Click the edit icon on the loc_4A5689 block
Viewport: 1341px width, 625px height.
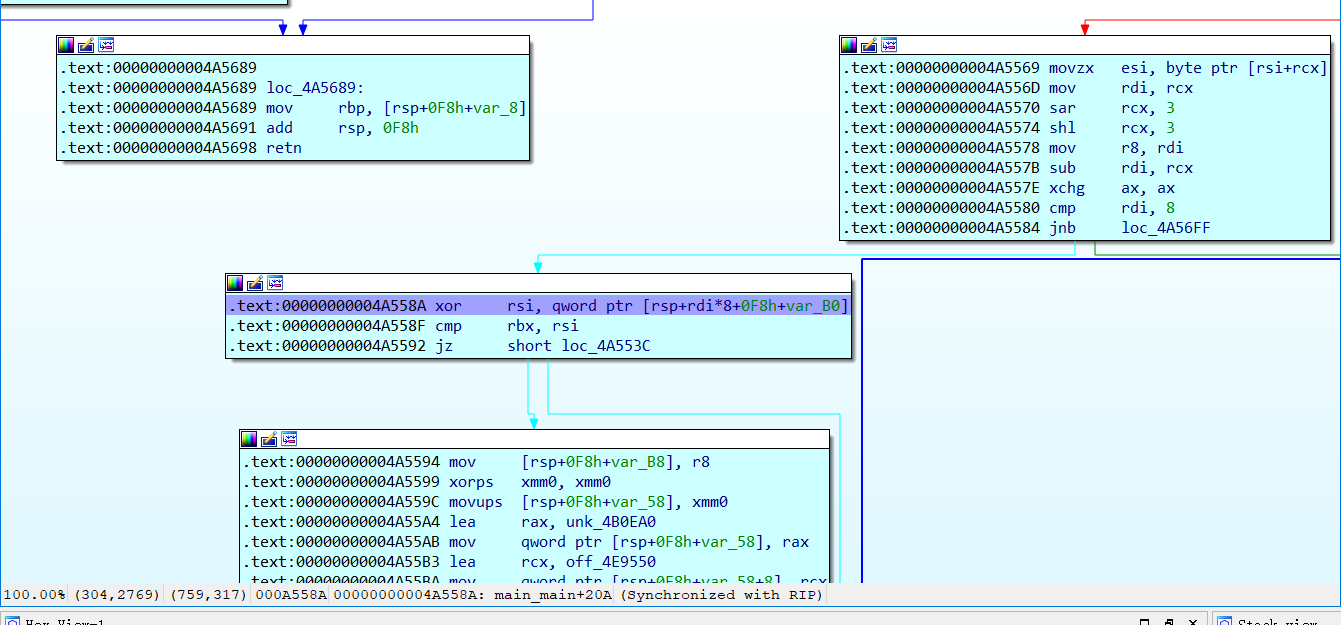point(86,45)
